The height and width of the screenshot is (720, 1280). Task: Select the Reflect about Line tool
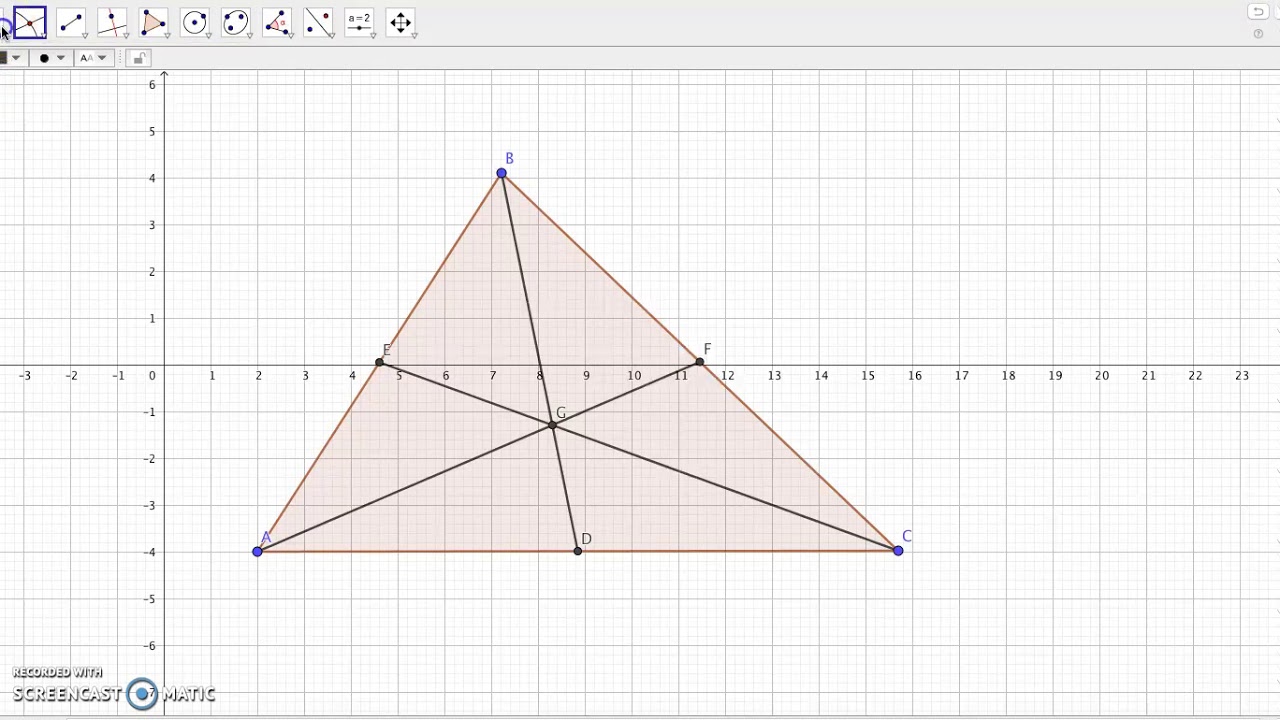click(318, 22)
